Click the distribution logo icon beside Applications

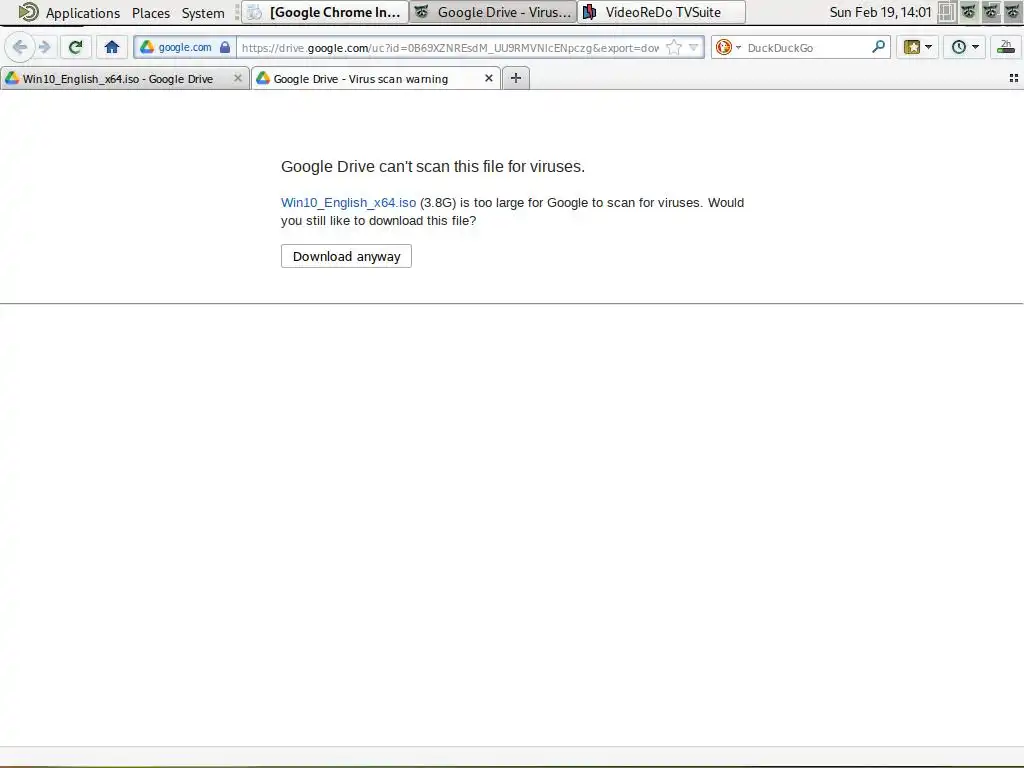[28, 12]
